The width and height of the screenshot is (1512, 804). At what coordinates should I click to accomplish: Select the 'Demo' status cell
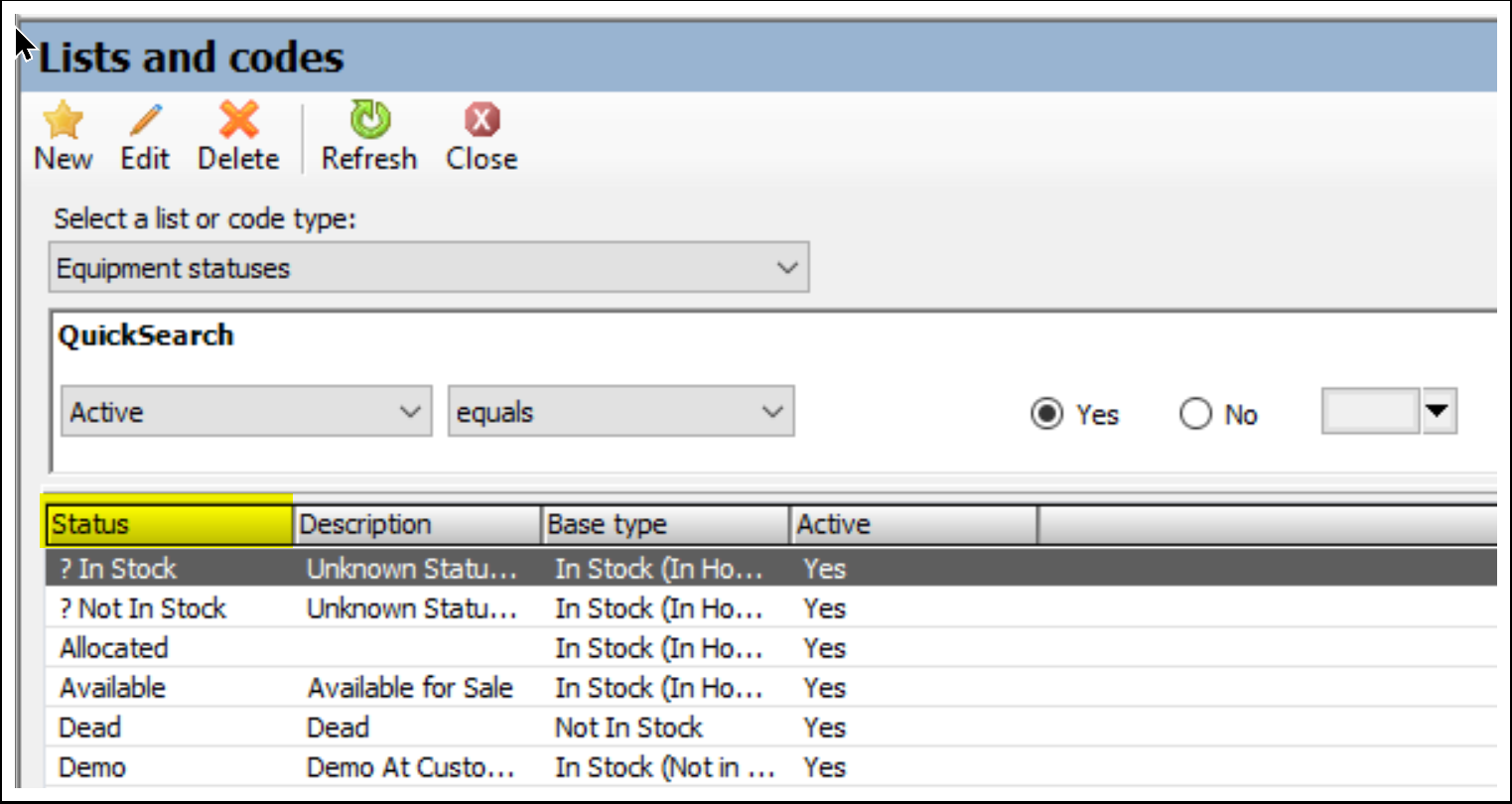pos(92,766)
